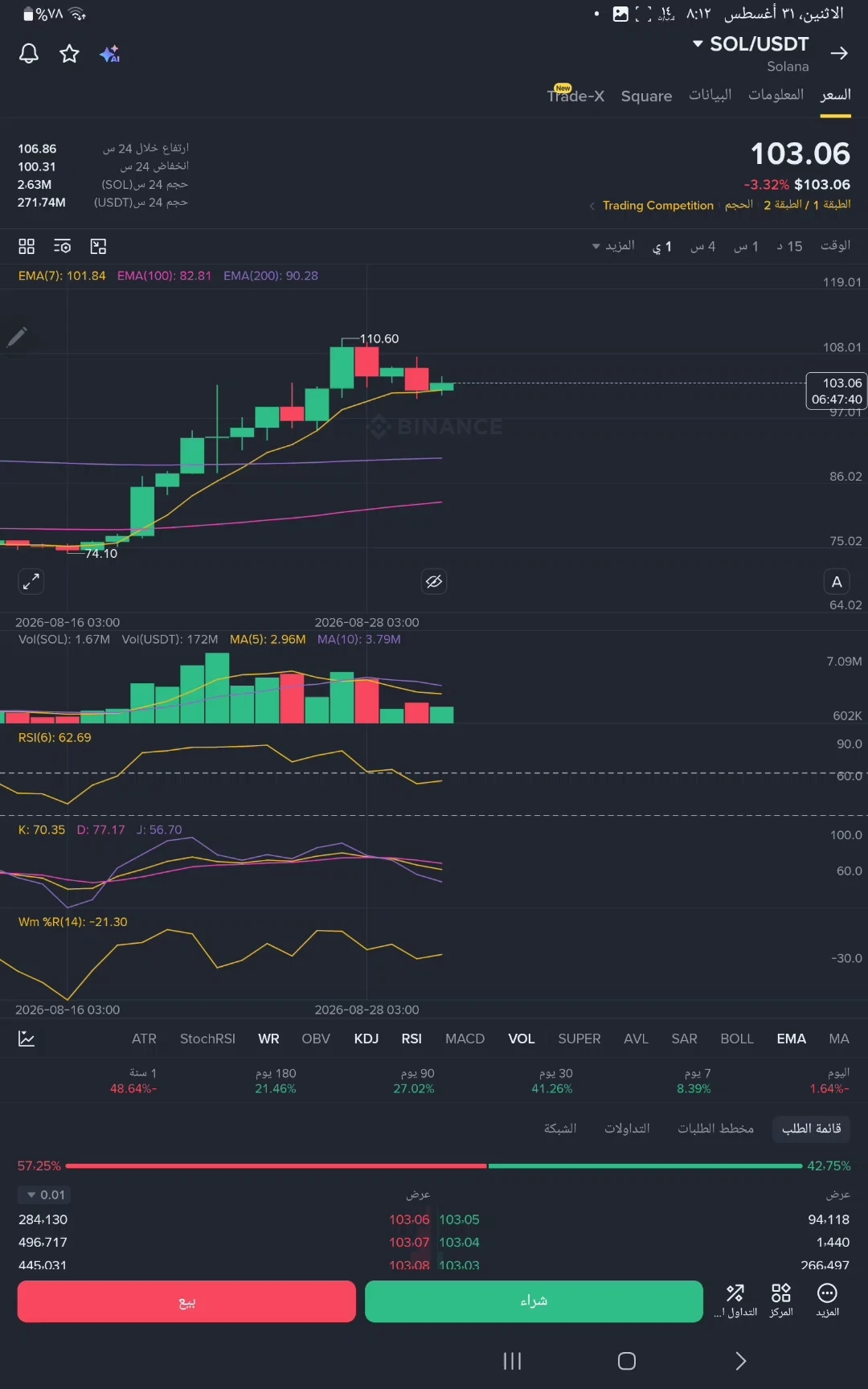Tap the landscape chart view icon
This screenshot has height=1389, width=868.
pos(98,246)
